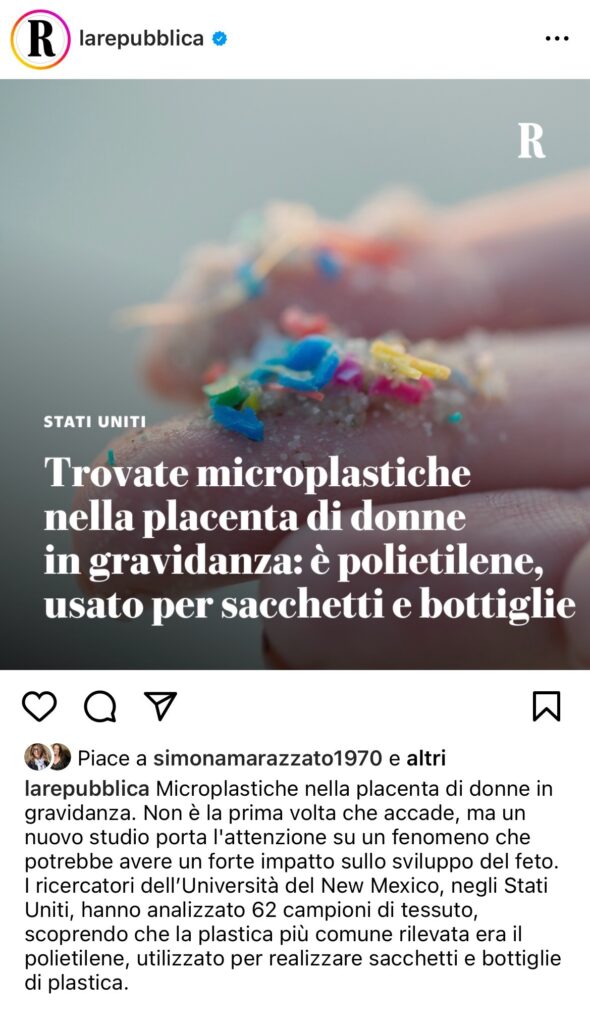Viewport: 590px width, 1024px height.
Task: Tap "Piace a" likes line
Action: click(235, 758)
